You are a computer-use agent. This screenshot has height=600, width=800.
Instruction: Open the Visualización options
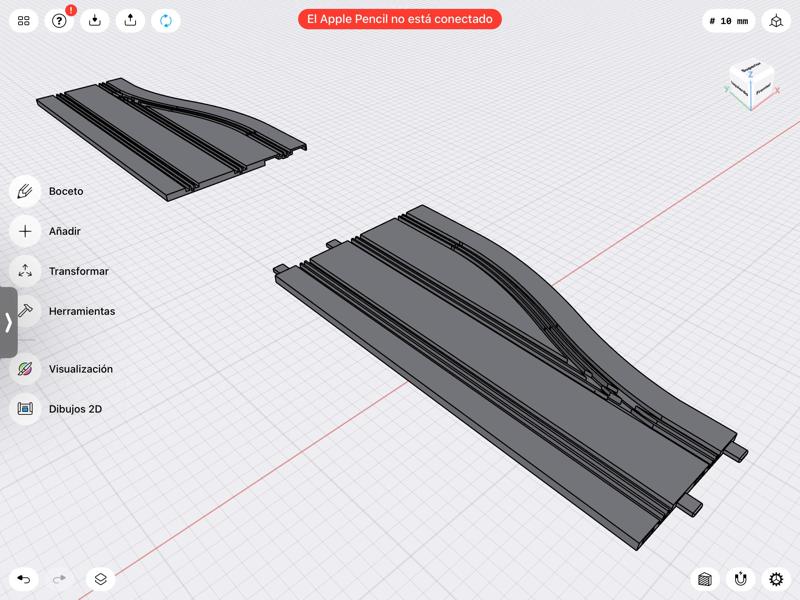[60, 368]
